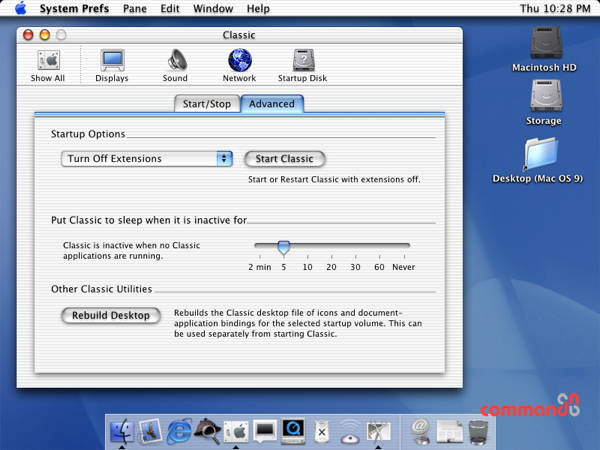Image resolution: width=600 pixels, height=450 pixels.
Task: Open the Turn Off Extensions dropdown
Action: click(x=147, y=158)
